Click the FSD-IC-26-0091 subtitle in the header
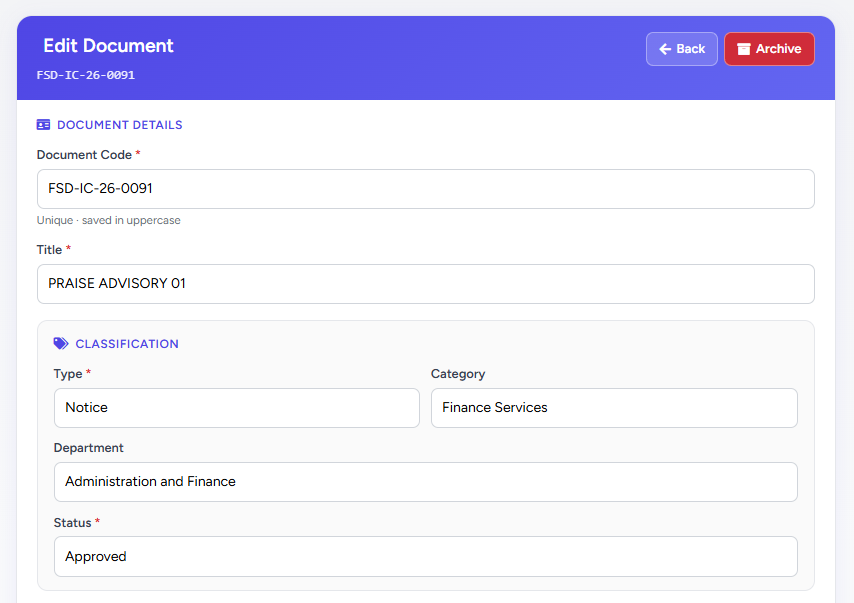The height and width of the screenshot is (603, 854). [x=86, y=75]
